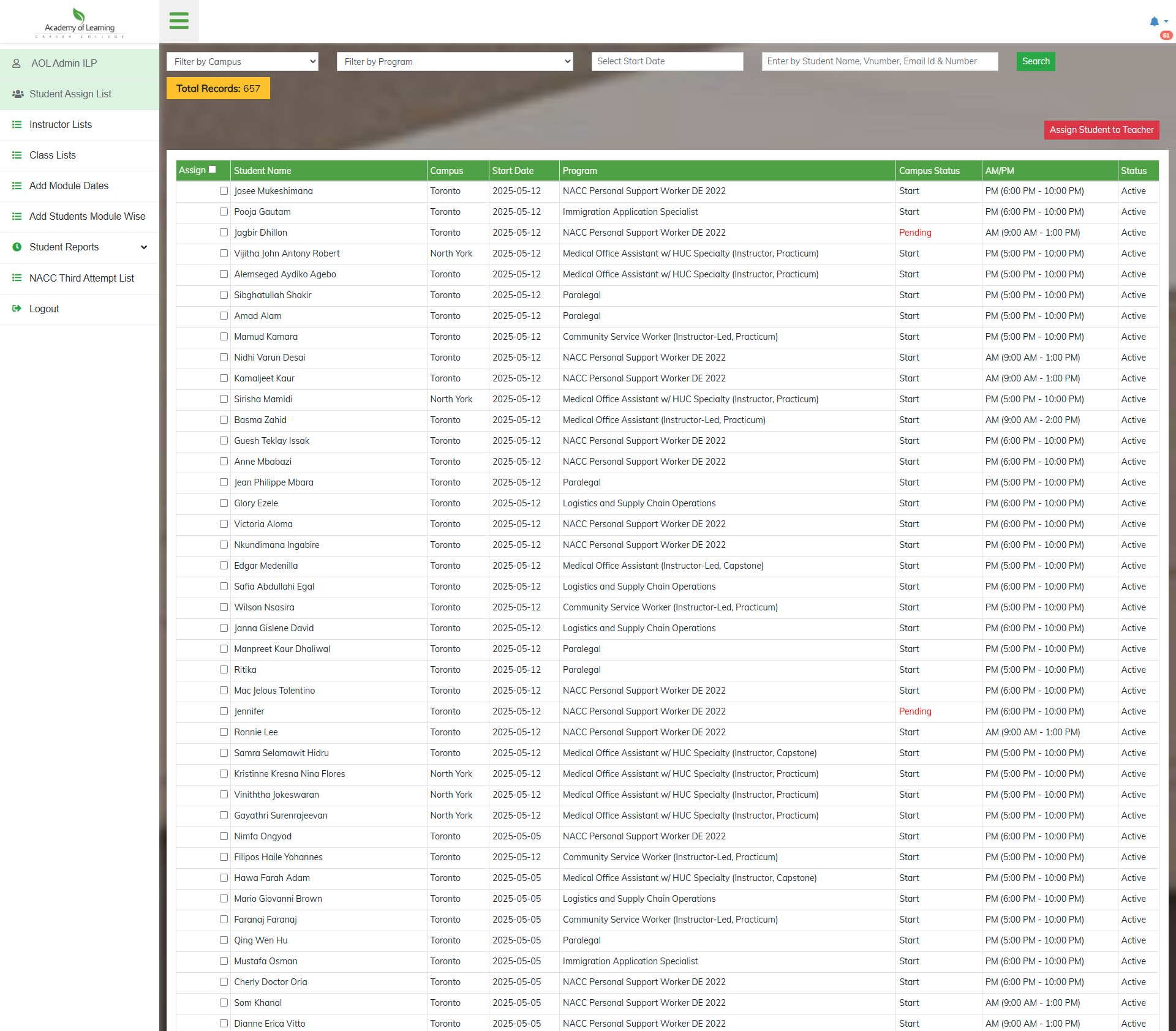Click the hamburger menu icon
The image size is (1176, 1031).
tap(179, 21)
